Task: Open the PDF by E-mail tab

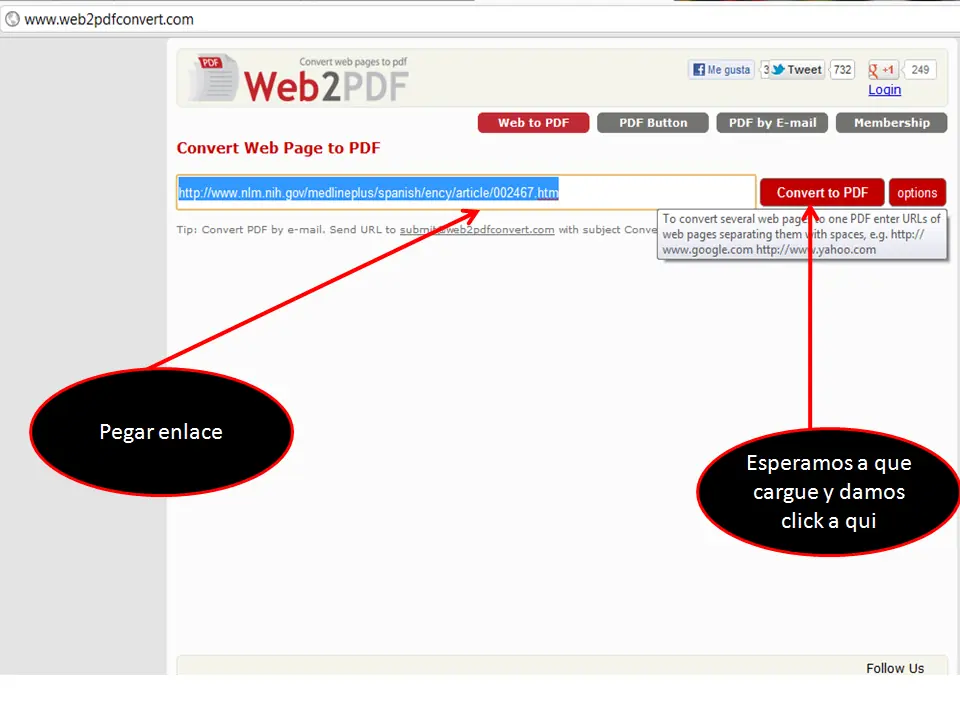Action: tap(772, 122)
